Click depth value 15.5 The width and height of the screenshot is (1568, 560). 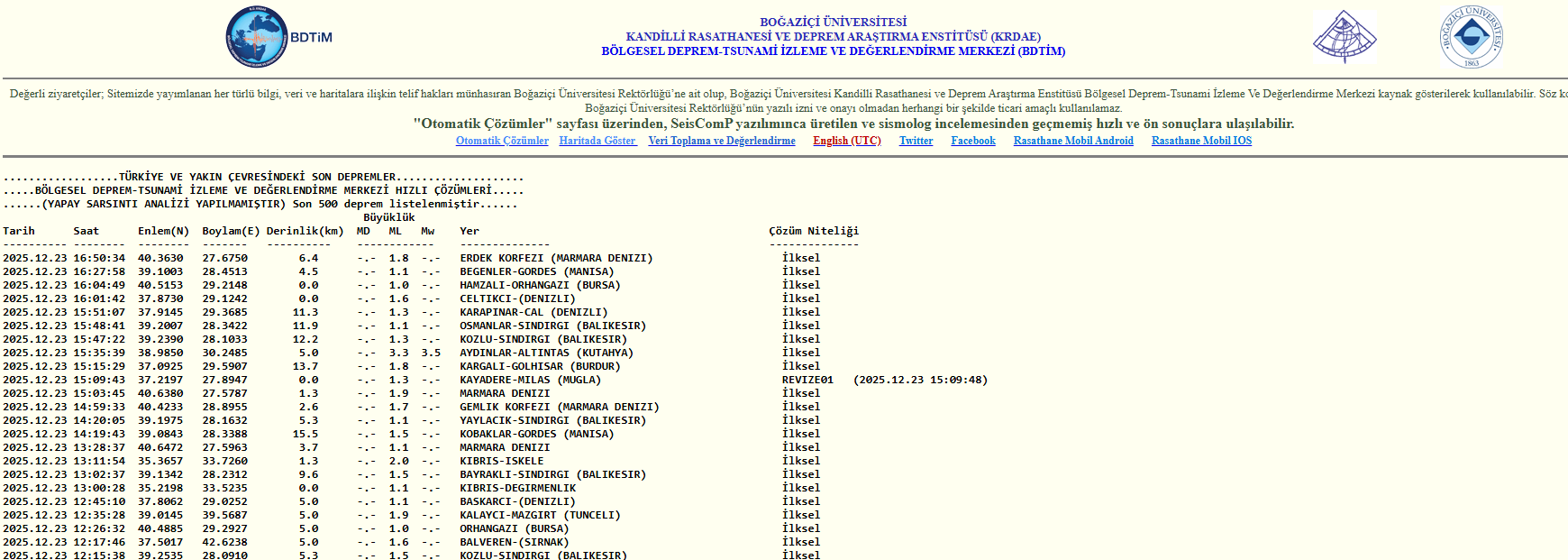tap(305, 434)
